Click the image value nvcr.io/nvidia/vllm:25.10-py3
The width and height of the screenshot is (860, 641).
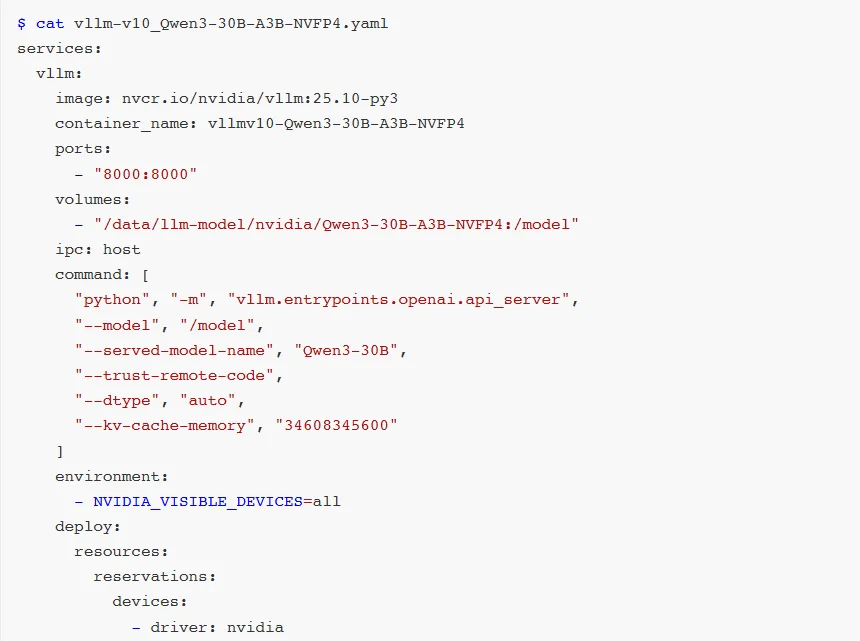tap(261, 98)
